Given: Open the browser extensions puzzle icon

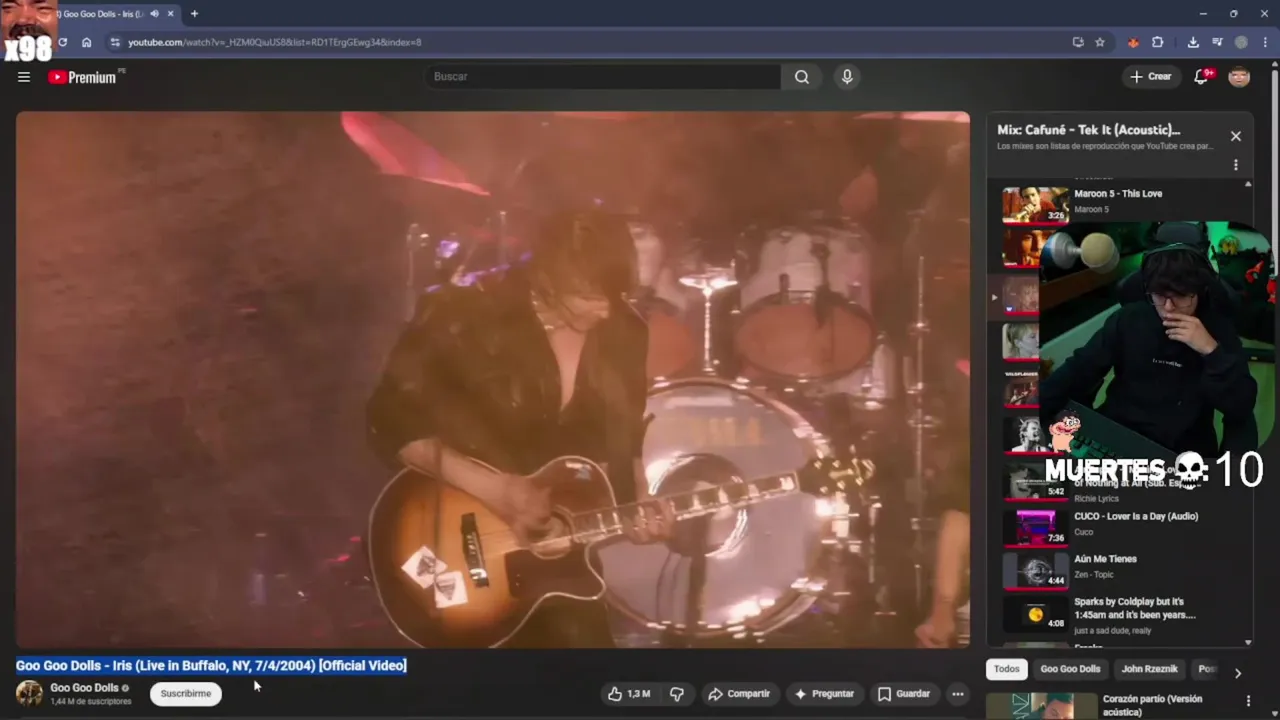Looking at the screenshot, I should 1158,42.
